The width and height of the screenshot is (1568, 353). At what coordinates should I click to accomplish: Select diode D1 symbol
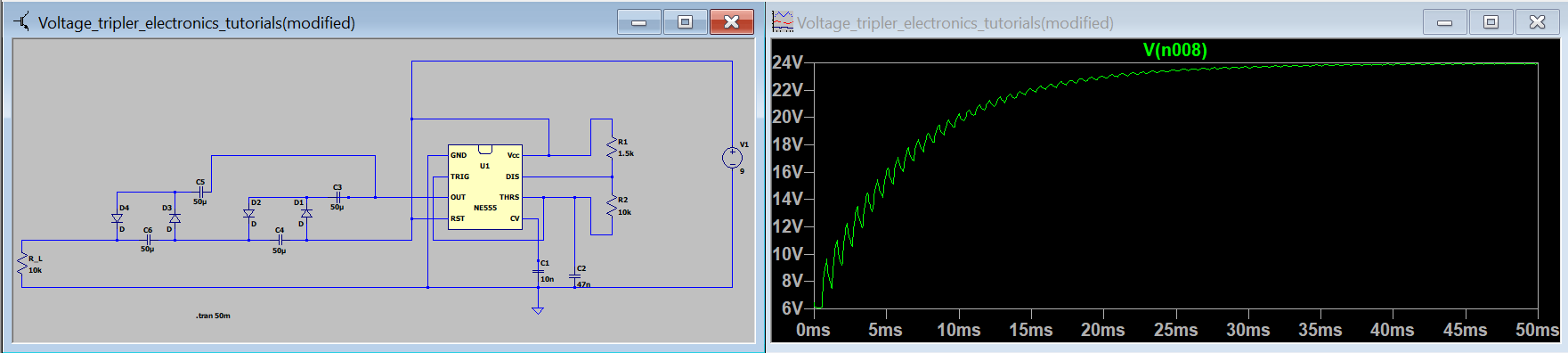pyautogui.click(x=306, y=214)
